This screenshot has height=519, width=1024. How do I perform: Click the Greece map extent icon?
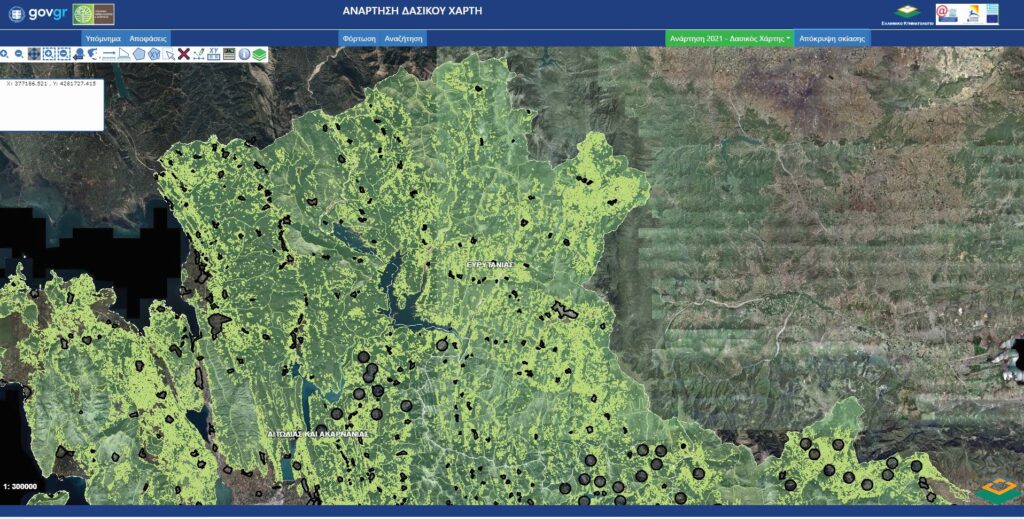click(94, 54)
